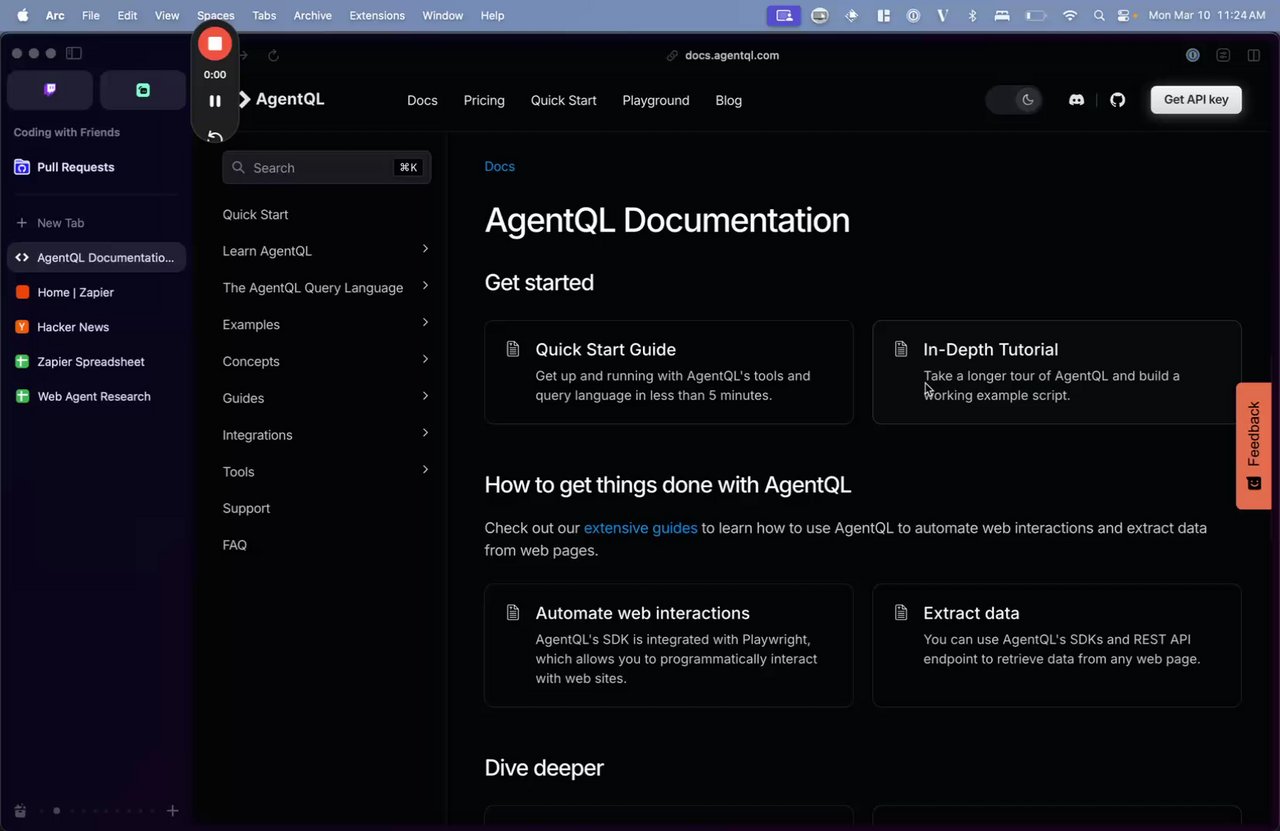The width and height of the screenshot is (1280, 831).
Task: Click the plus icon at sidebar bottom
Action: [x=172, y=811]
